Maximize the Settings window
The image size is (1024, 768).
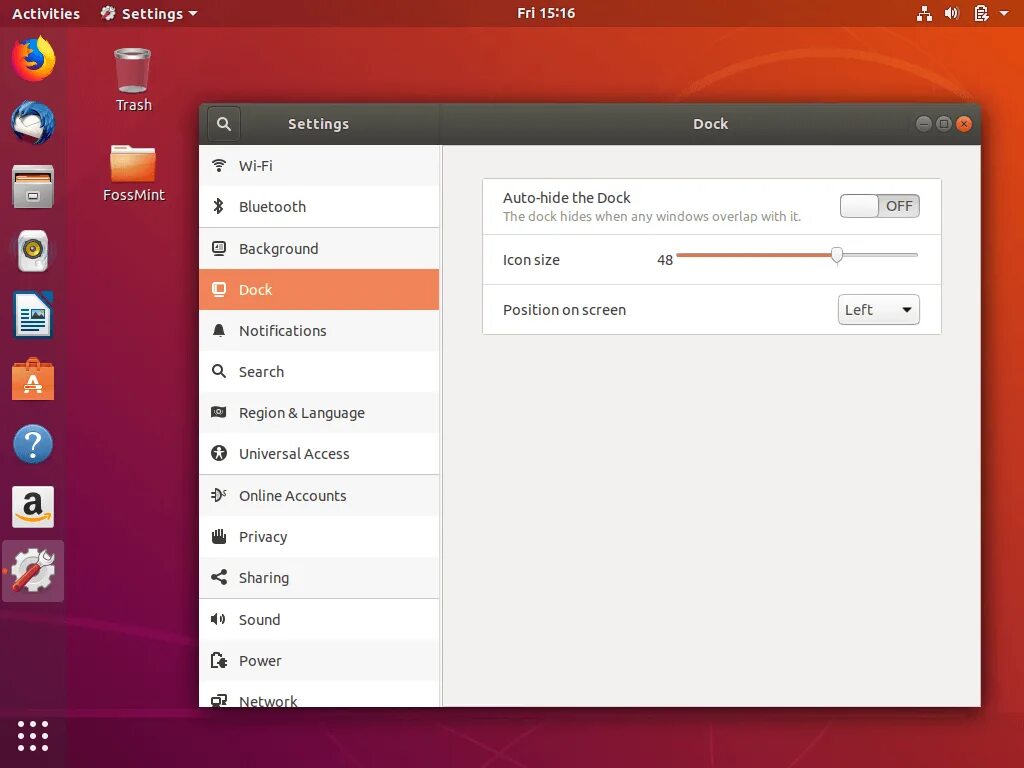(944, 124)
